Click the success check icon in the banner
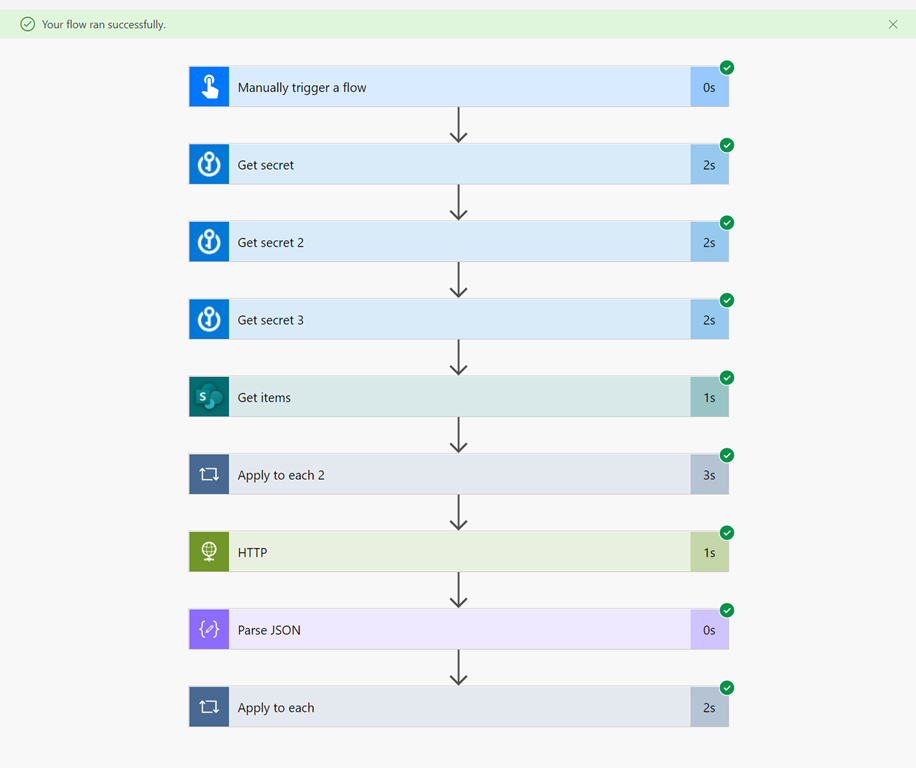The width and height of the screenshot is (916, 768). tap(28, 24)
